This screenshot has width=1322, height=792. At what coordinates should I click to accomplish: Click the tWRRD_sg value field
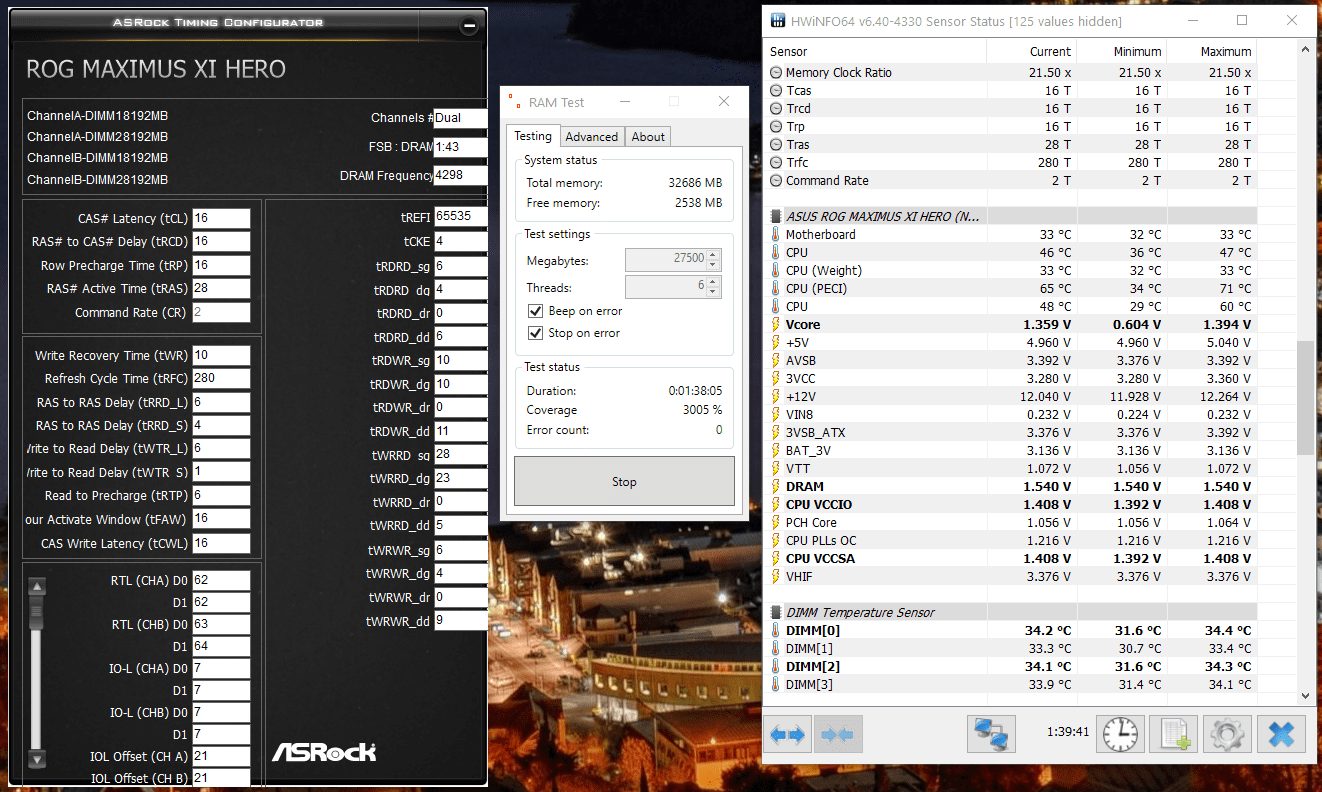(x=460, y=455)
